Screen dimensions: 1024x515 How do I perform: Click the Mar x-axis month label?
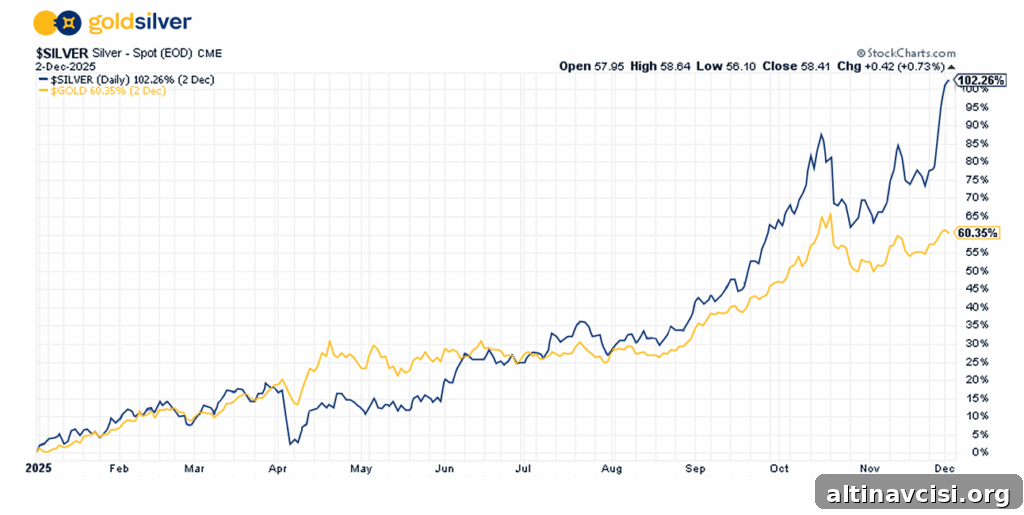(x=194, y=469)
